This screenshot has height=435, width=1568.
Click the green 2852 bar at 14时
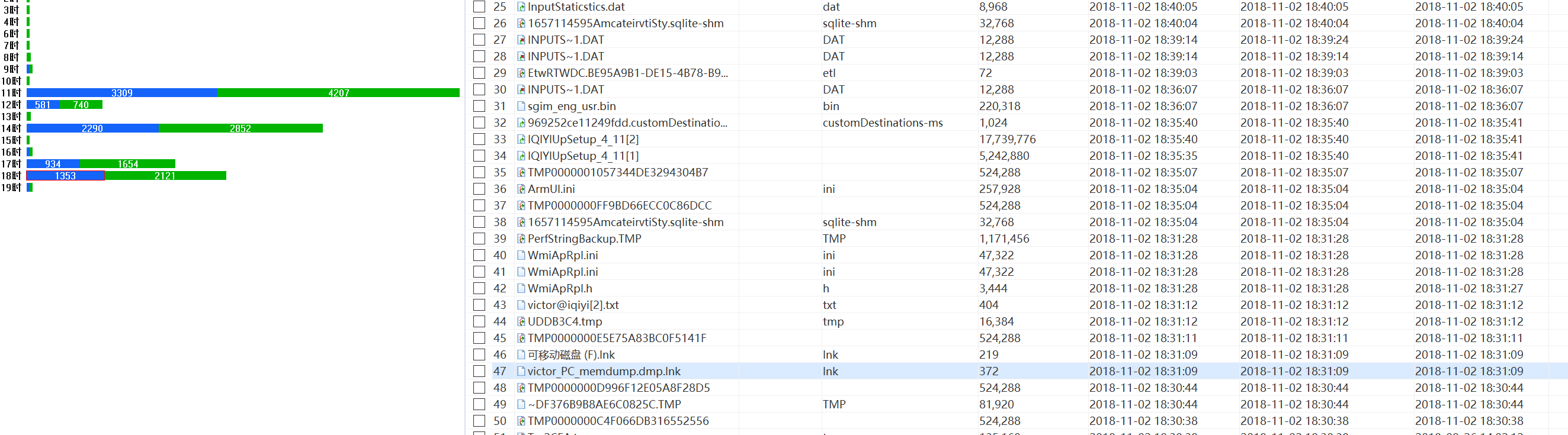point(241,128)
